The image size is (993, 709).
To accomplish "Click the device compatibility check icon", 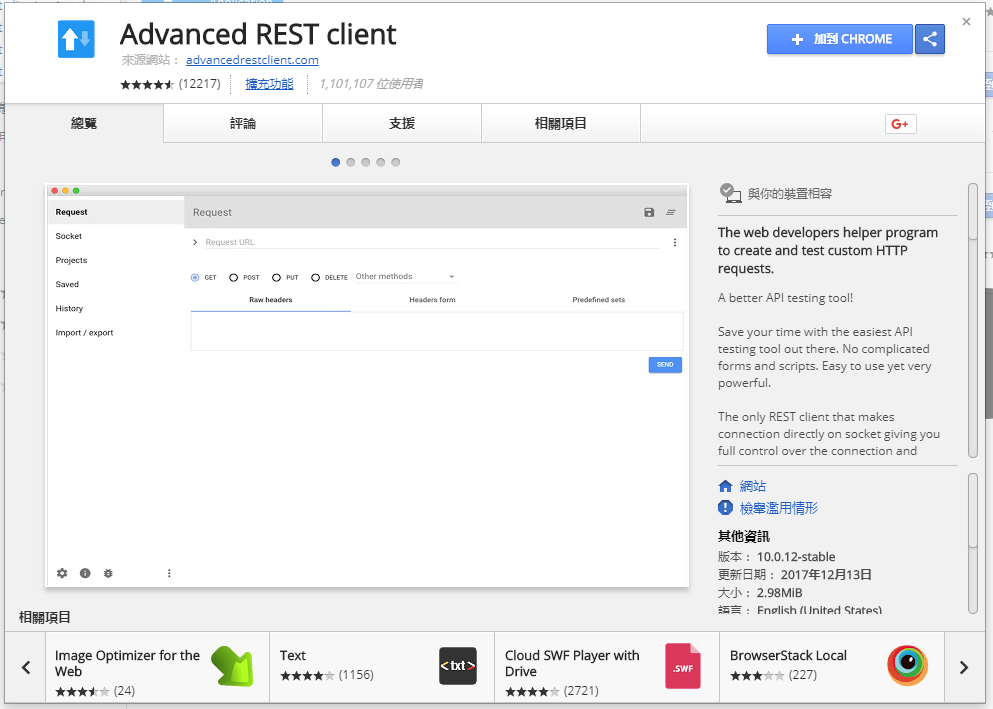I will click(730, 193).
